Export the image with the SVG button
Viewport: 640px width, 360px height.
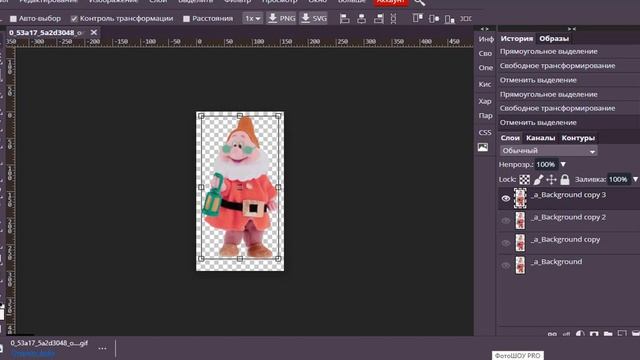[x=313, y=18]
